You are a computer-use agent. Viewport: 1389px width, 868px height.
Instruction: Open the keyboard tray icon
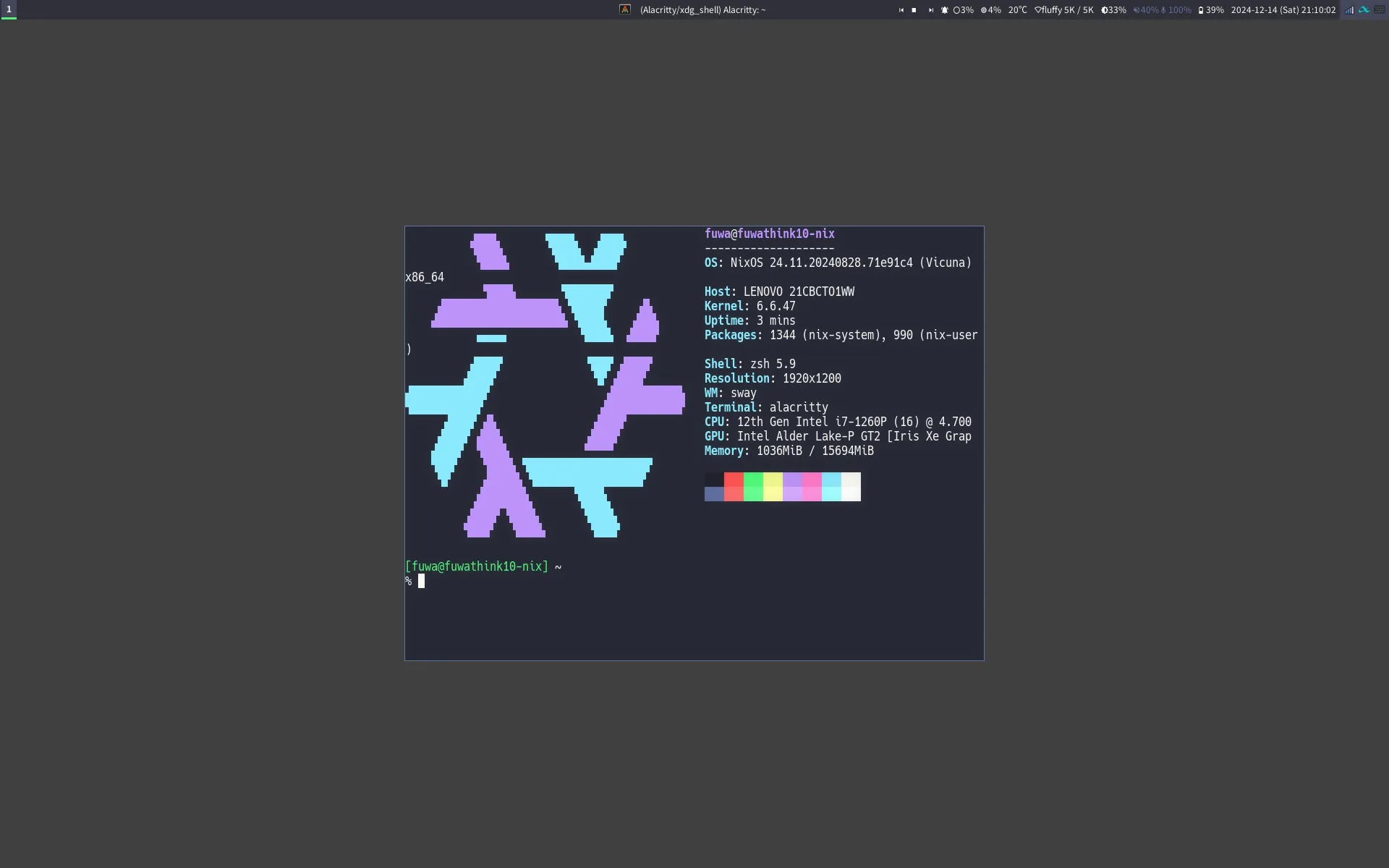coord(1379,10)
